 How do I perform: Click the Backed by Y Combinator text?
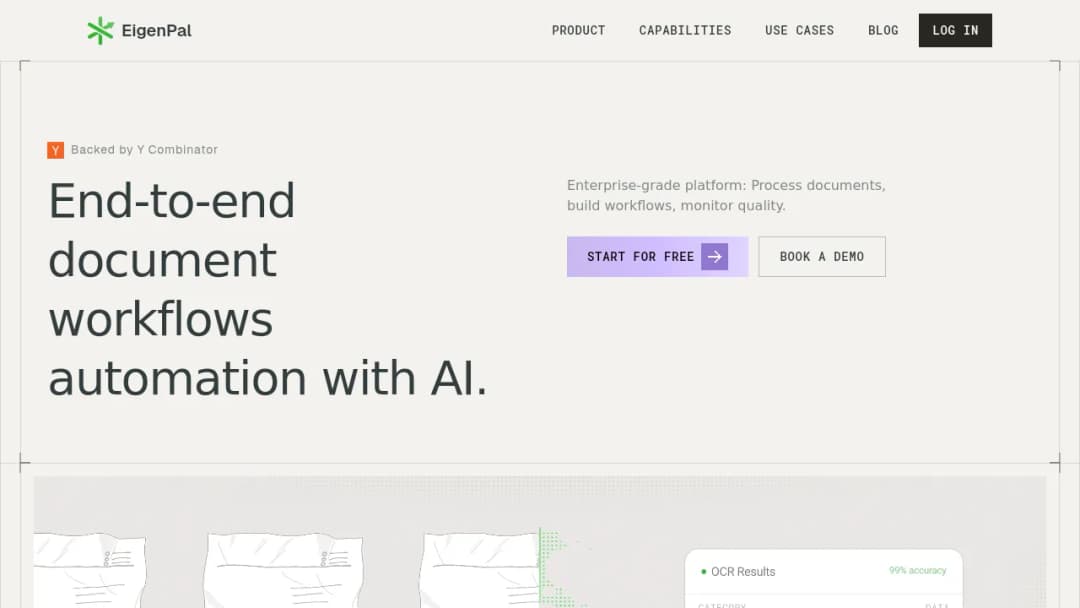tap(144, 149)
